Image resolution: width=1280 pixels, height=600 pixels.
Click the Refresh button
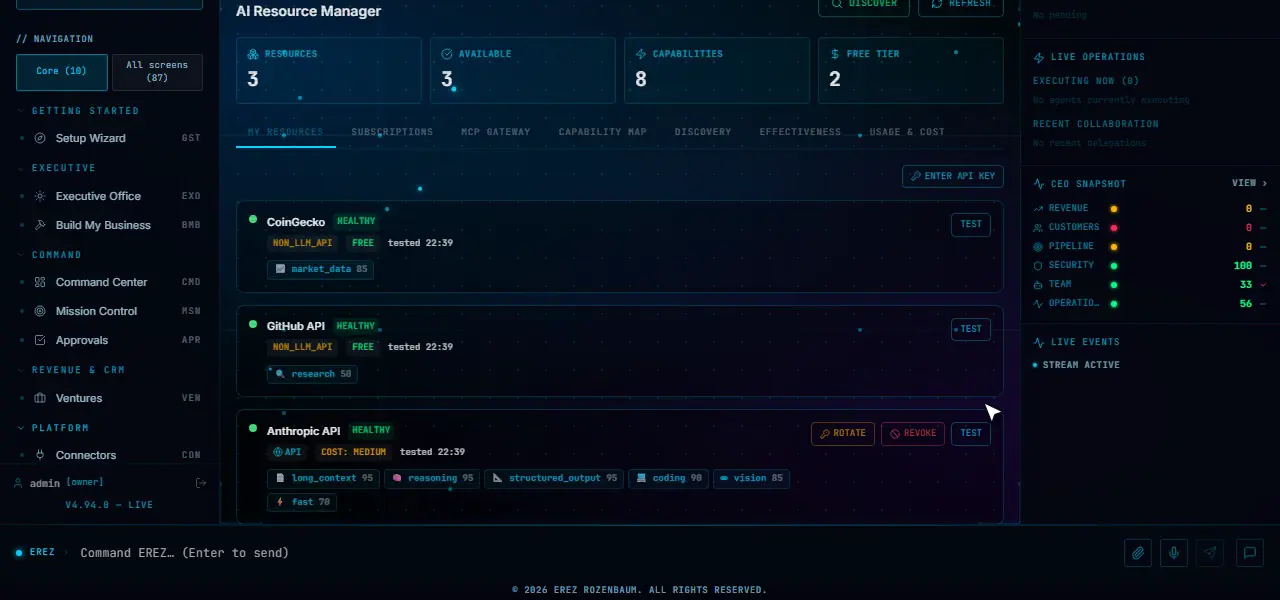tap(961, 4)
